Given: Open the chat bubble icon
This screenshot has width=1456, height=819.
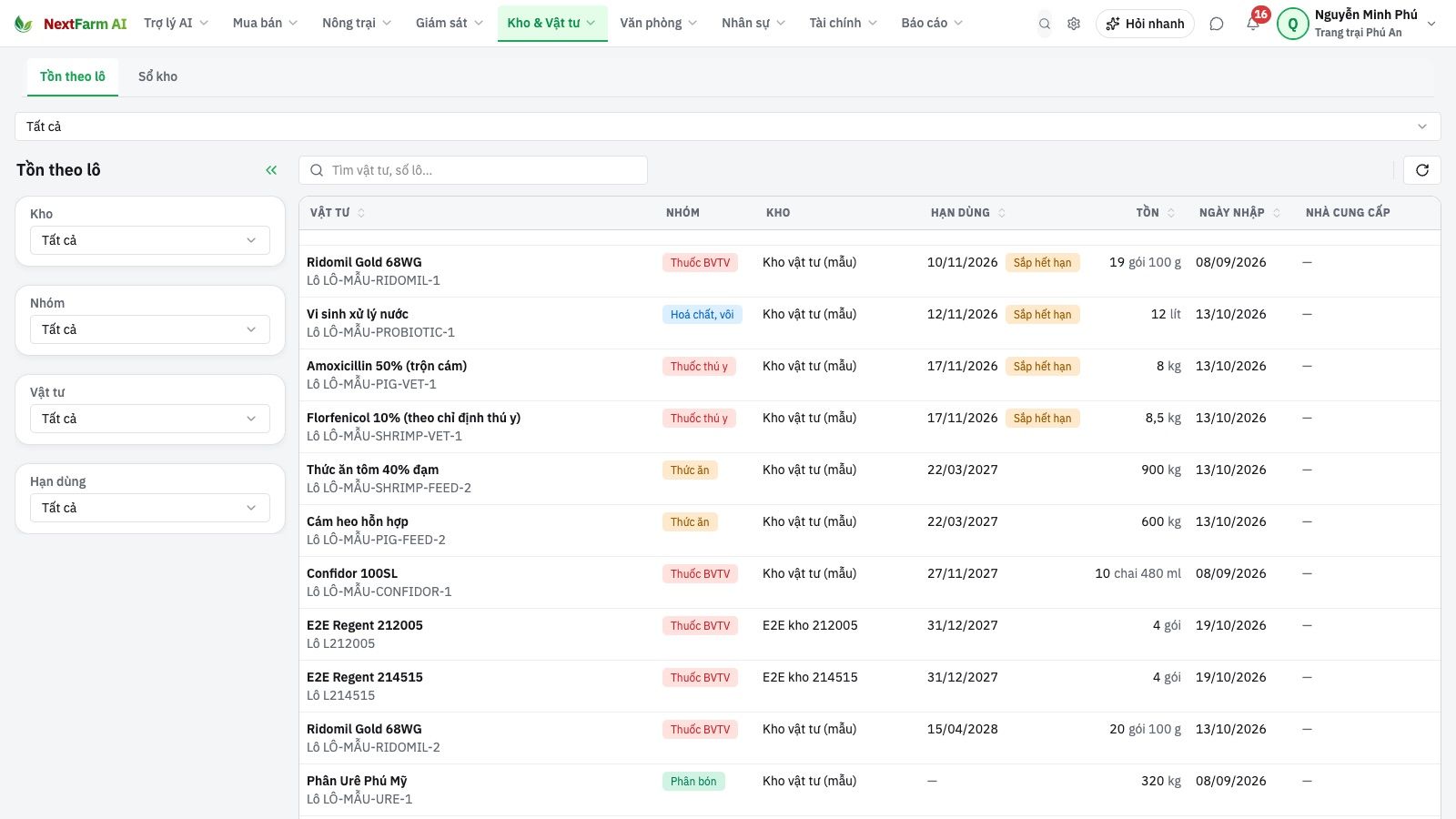Looking at the screenshot, I should click(1217, 24).
